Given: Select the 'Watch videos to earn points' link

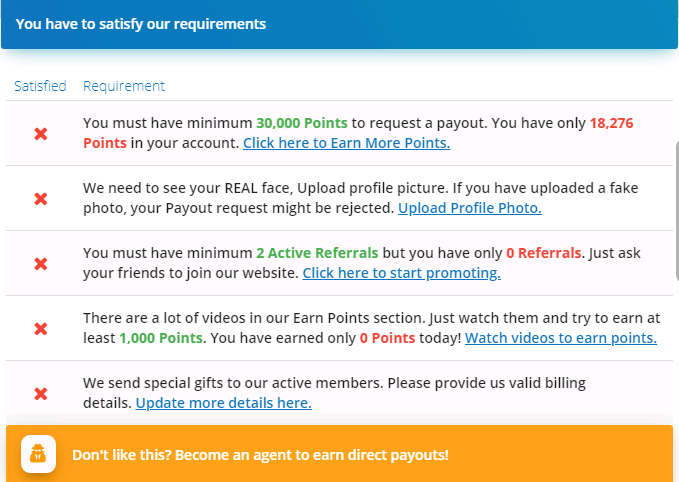Looking at the screenshot, I should click(560, 338).
